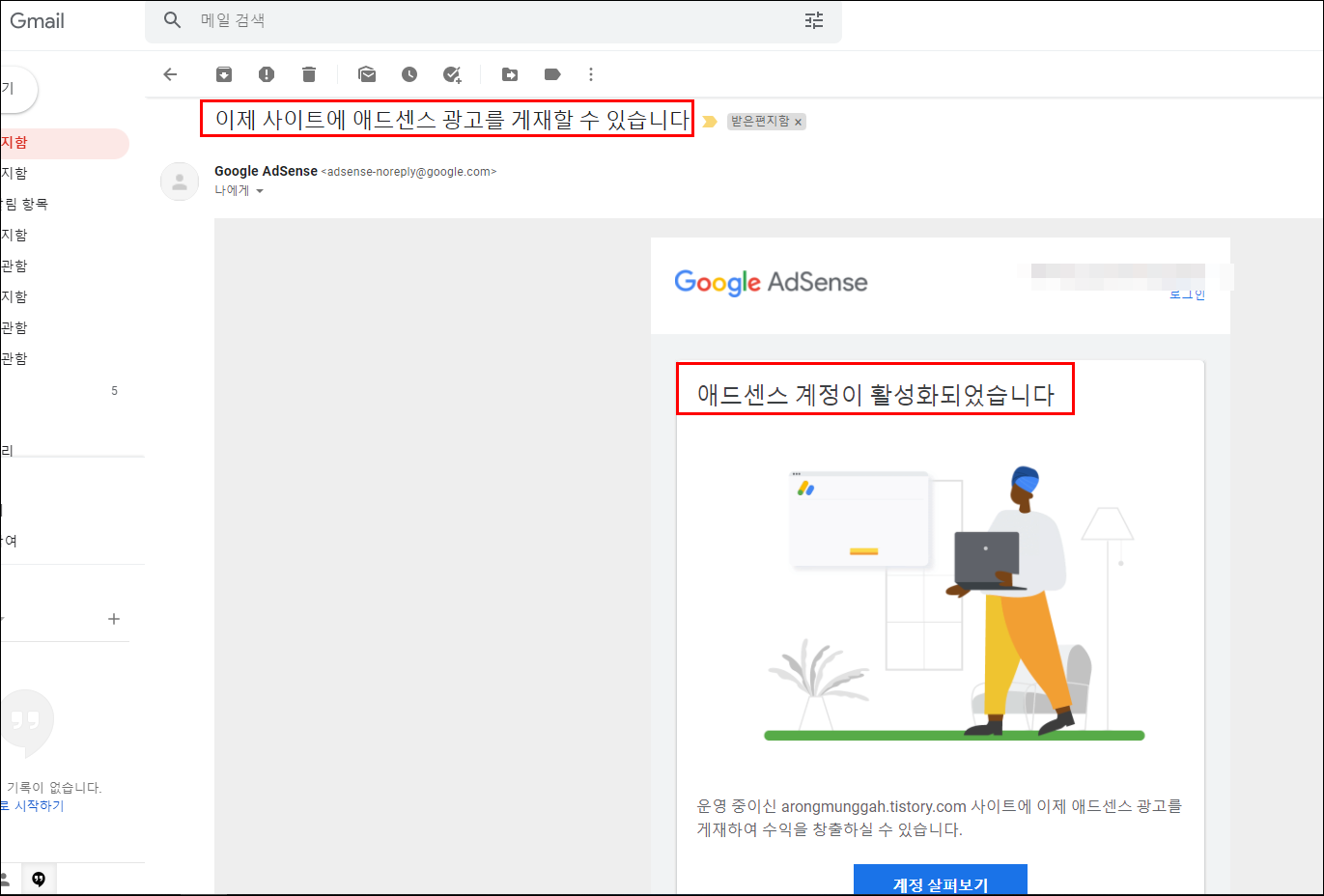Viewport: 1324px width, 896px height.
Task: Open the Move to folder-arrow icon
Action: click(x=510, y=74)
